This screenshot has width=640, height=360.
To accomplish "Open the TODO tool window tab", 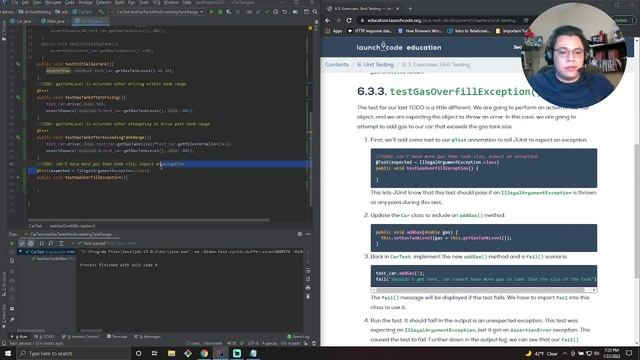I will point(44,337).
